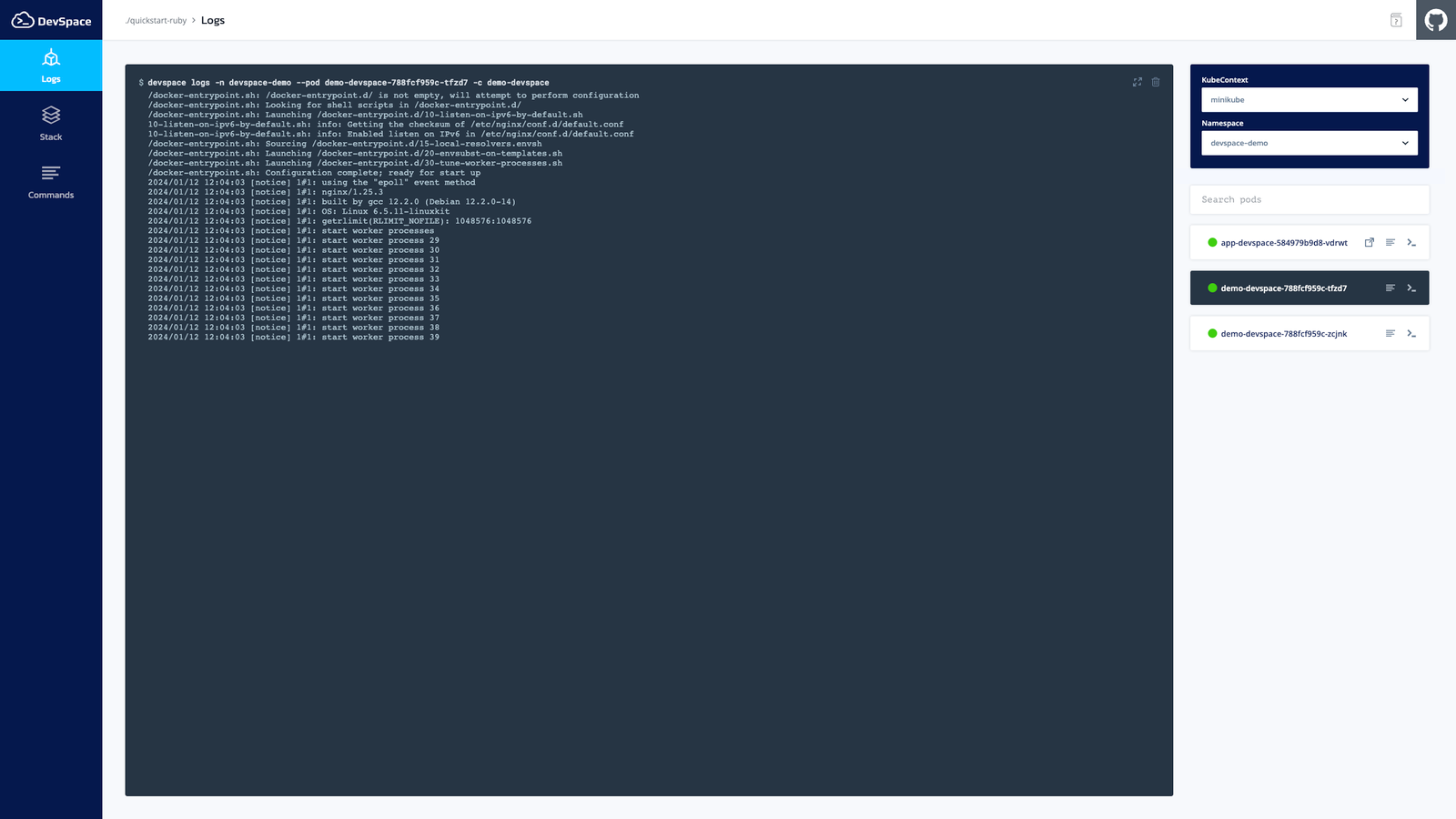The height and width of the screenshot is (819, 1456).
Task: Open a terminal for pod demo-devspace-788fcf959c-tfzd7
Action: (1411, 288)
